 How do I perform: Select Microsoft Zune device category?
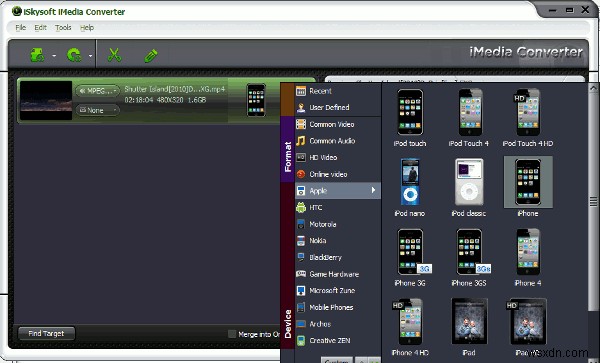coord(338,291)
